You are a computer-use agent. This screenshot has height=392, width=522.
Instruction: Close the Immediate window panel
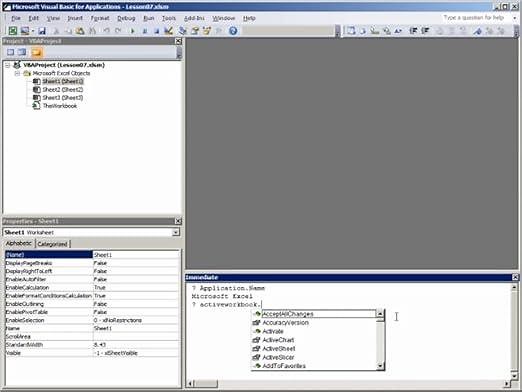click(x=515, y=277)
